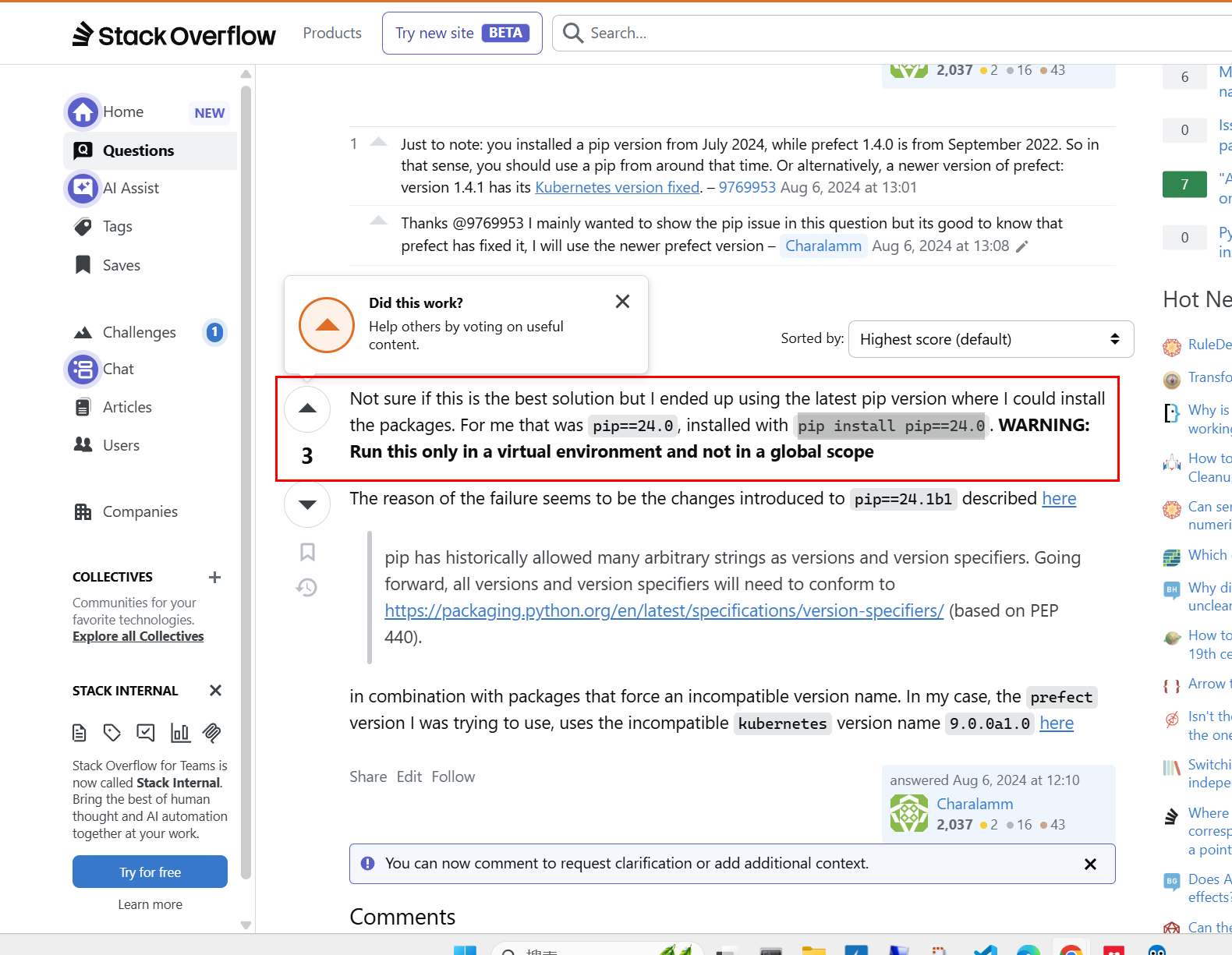Add a collective with plus icon
The height and width of the screenshot is (955, 1232).
[x=214, y=577]
